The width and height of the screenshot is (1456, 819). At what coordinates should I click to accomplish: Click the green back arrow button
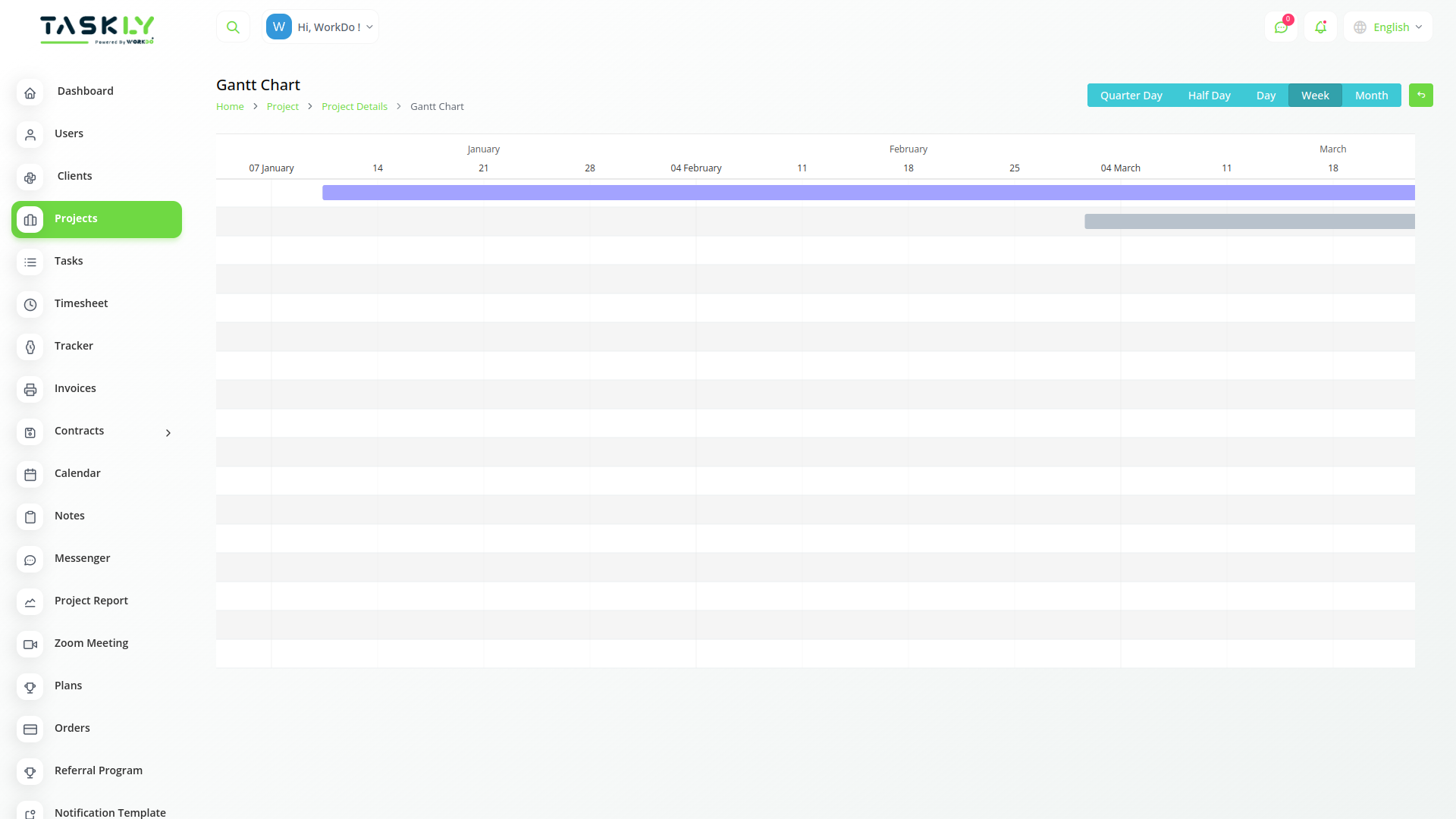click(x=1421, y=95)
